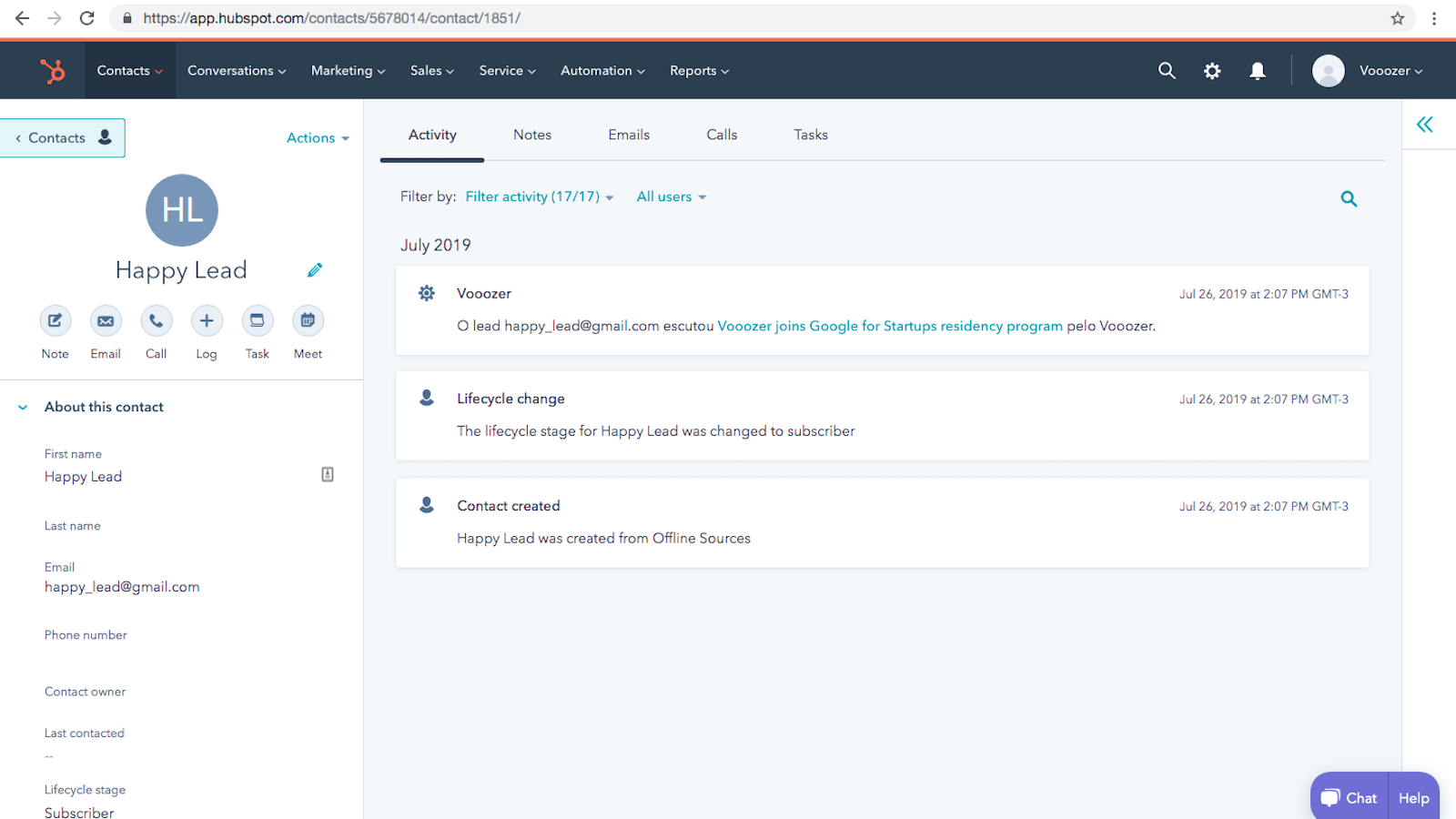Open the Voozer Google for Startups audio link
The image size is (1456, 819).
[x=890, y=326]
